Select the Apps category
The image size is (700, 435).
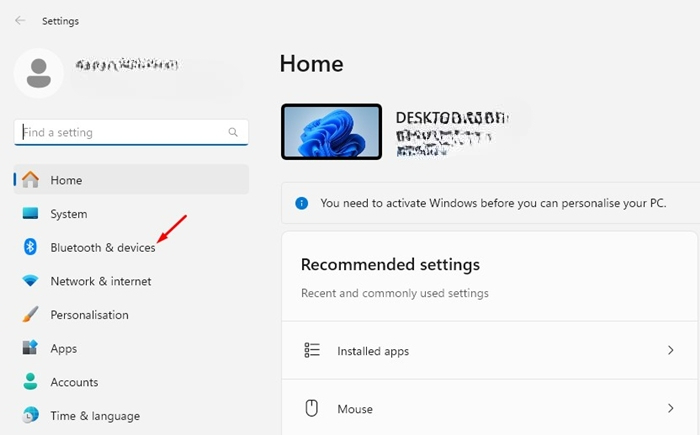coord(131,348)
